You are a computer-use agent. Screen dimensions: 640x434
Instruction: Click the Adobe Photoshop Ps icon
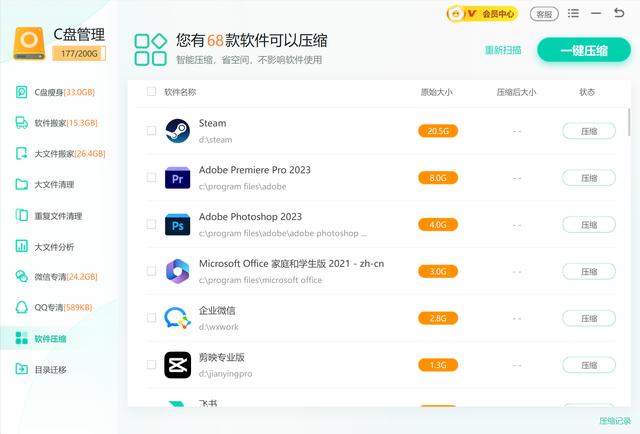178,225
